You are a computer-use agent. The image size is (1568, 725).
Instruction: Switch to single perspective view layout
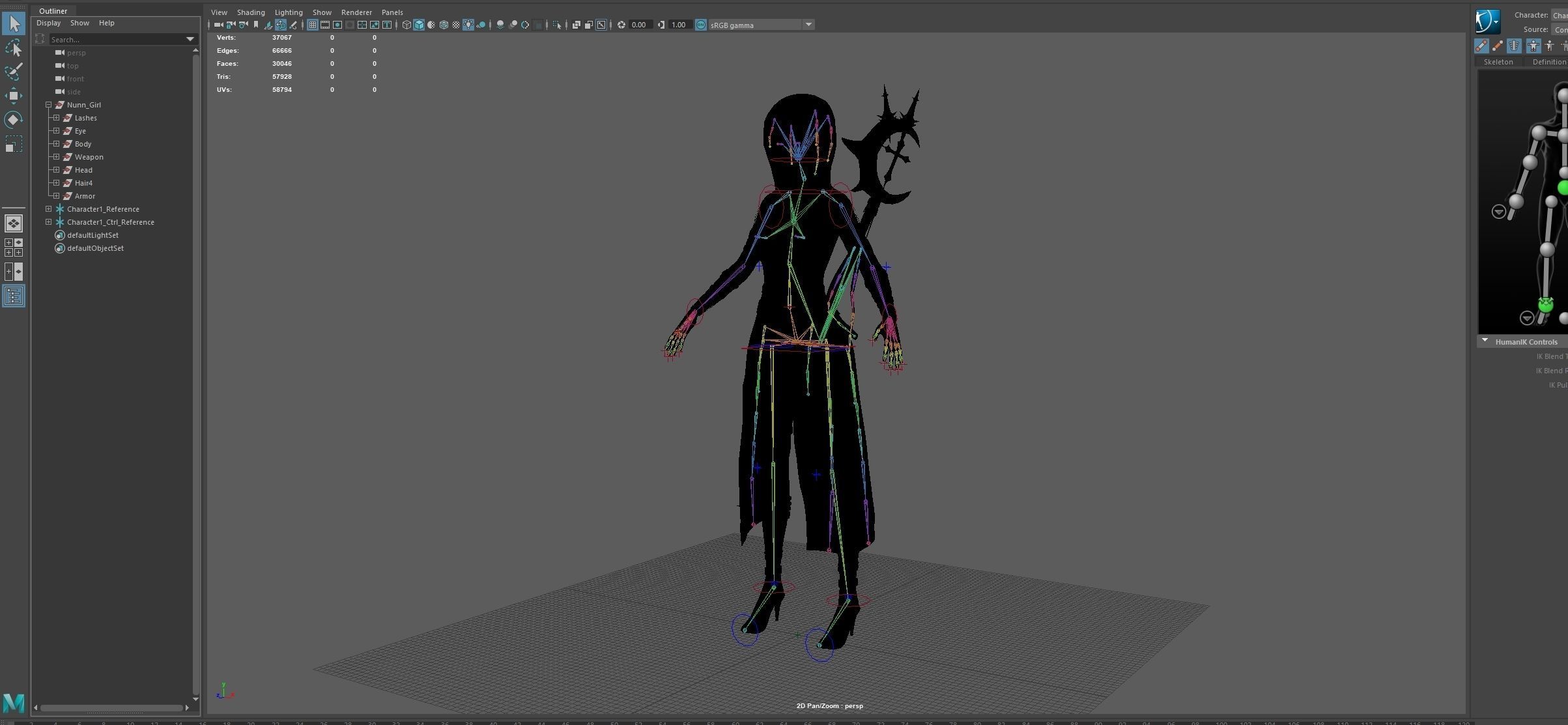coord(14,223)
